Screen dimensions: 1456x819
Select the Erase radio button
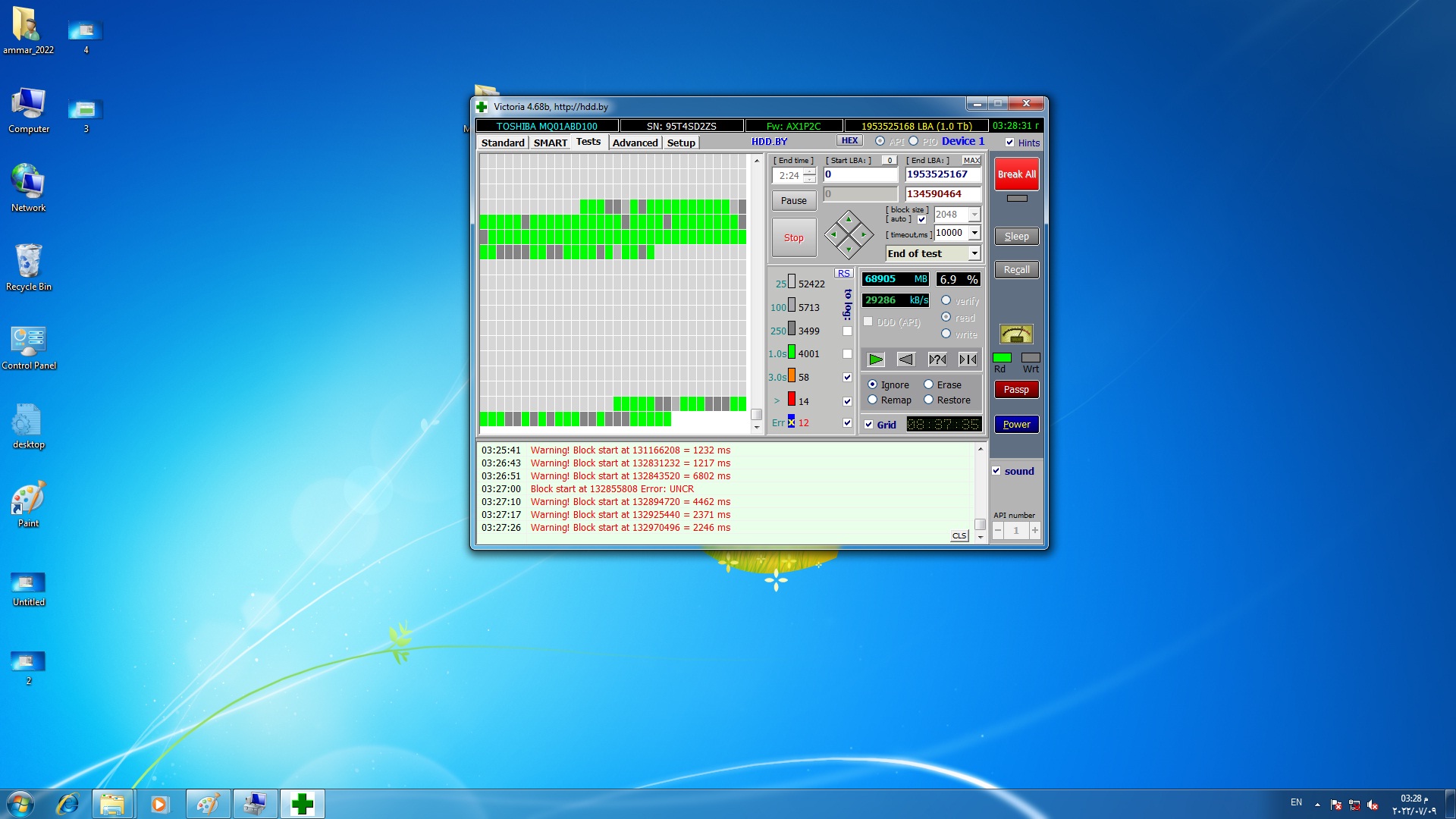pyautogui.click(x=928, y=384)
